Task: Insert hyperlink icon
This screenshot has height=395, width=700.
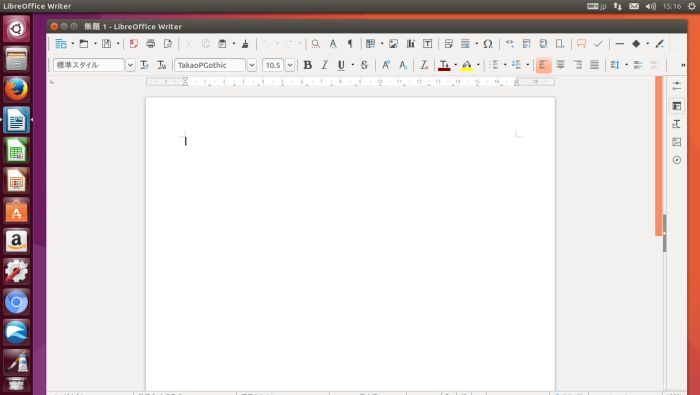Action: click(x=509, y=44)
